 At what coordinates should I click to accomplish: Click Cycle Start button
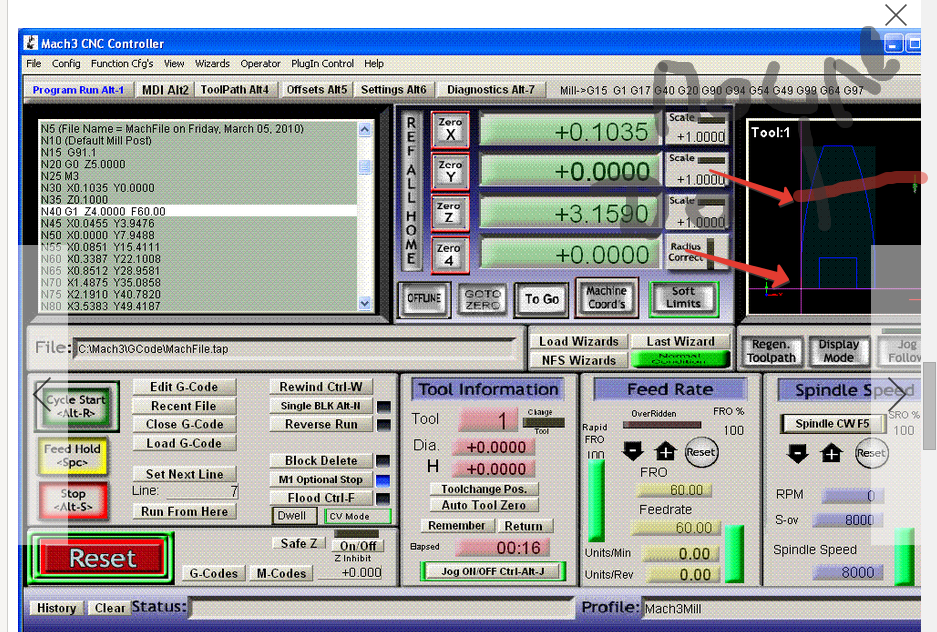pyautogui.click(x=77, y=406)
